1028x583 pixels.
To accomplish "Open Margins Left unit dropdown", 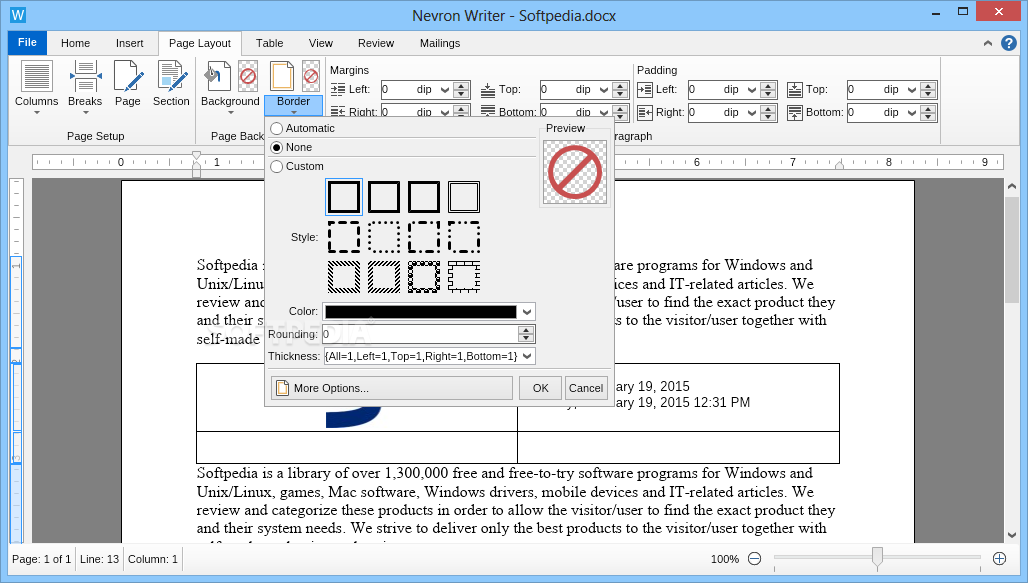I will click(x=445, y=90).
